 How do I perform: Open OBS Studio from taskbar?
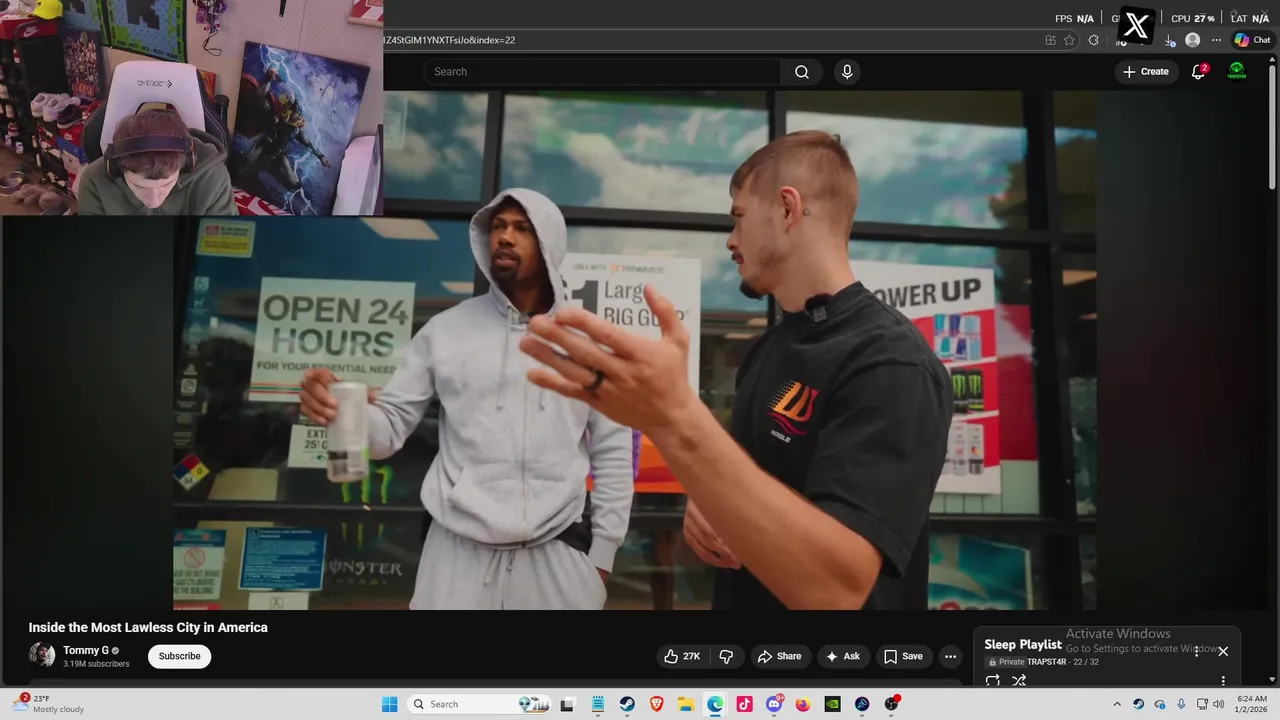[x=891, y=704]
